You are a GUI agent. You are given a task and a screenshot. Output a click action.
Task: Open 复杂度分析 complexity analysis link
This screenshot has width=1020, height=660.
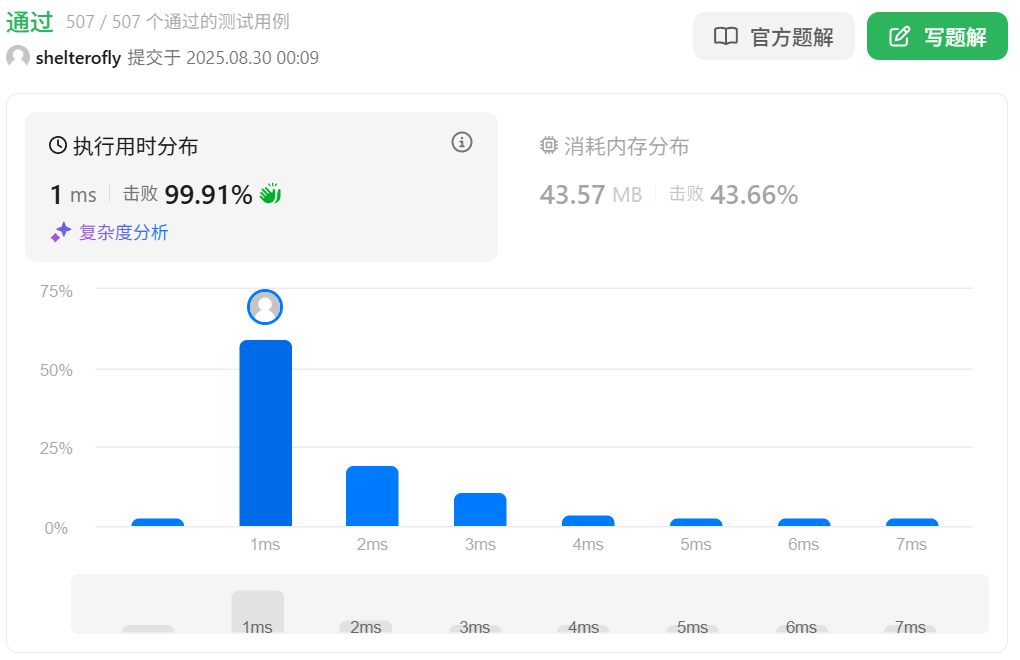pyautogui.click(x=124, y=232)
